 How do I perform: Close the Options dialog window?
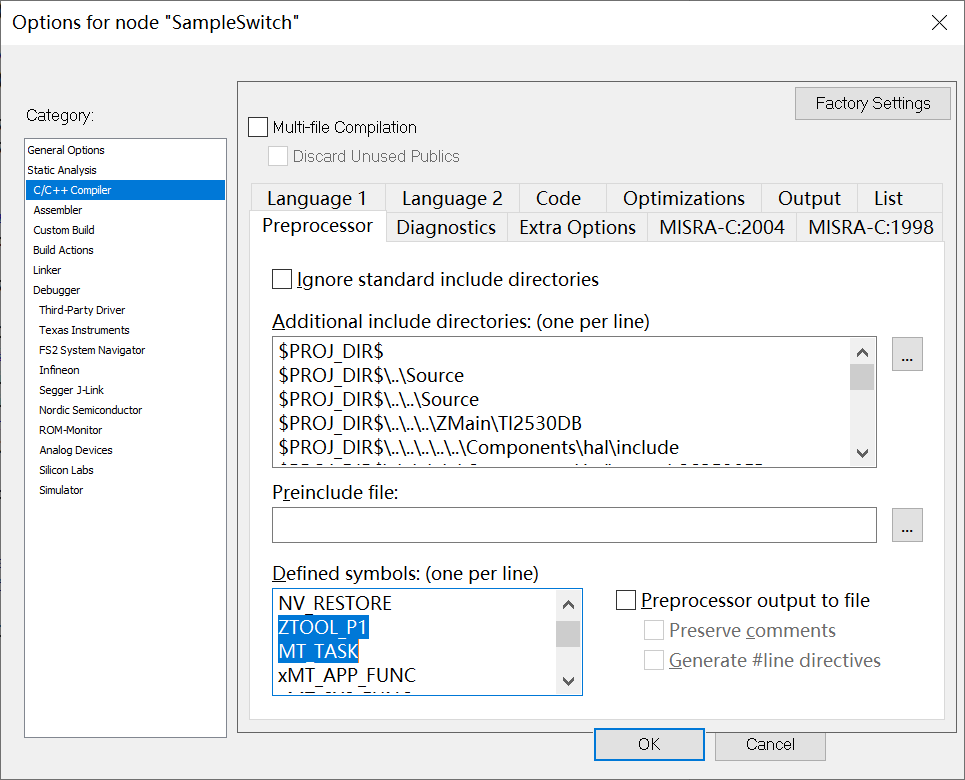(x=939, y=23)
